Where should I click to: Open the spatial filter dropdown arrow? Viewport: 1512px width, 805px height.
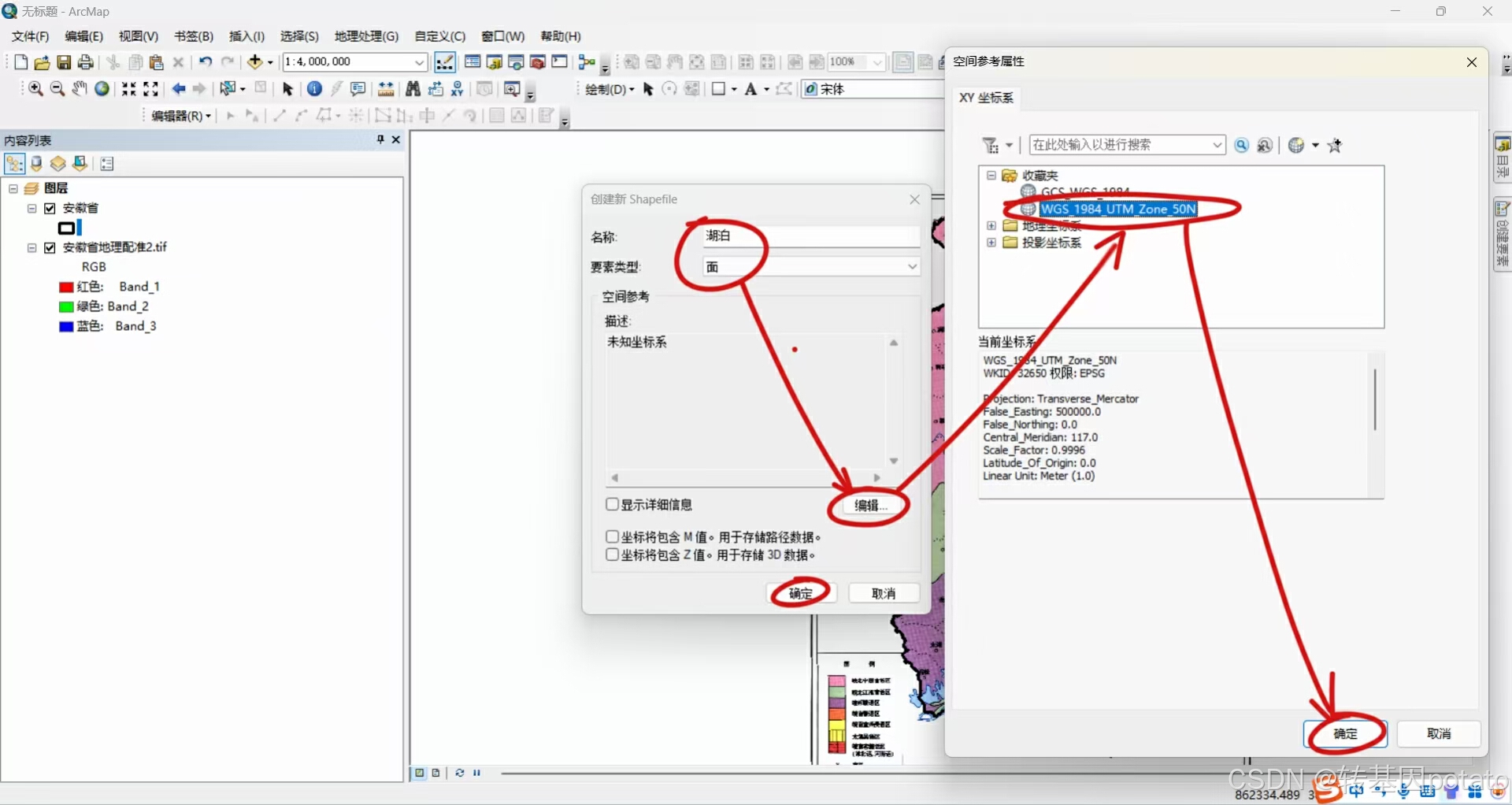coord(1009,146)
